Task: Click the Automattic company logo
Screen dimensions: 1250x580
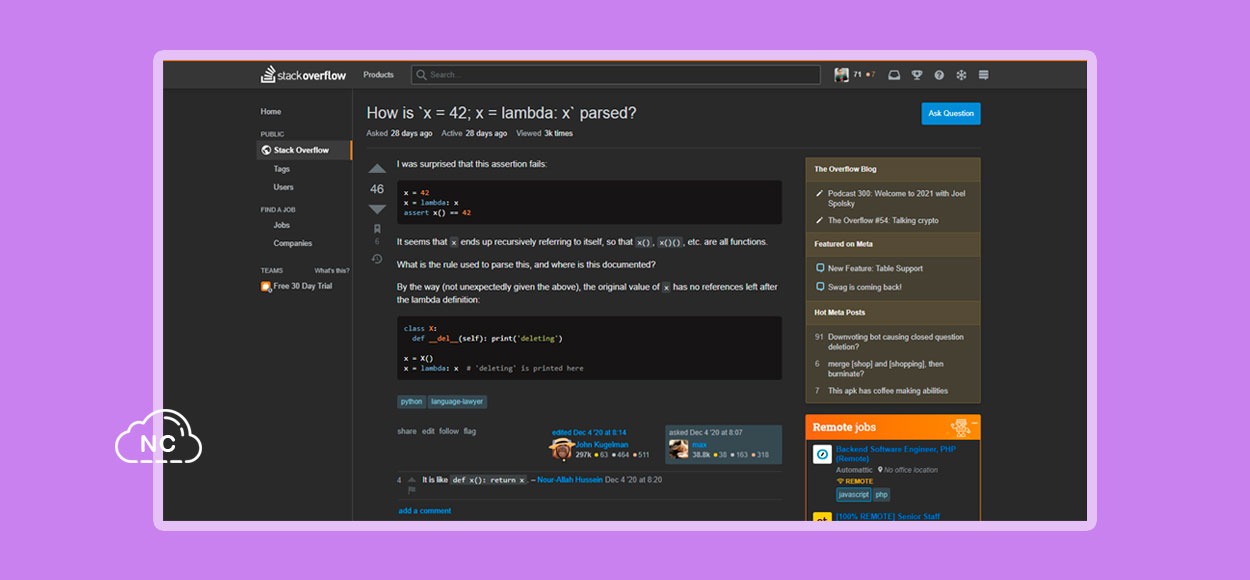Action: 822,454
